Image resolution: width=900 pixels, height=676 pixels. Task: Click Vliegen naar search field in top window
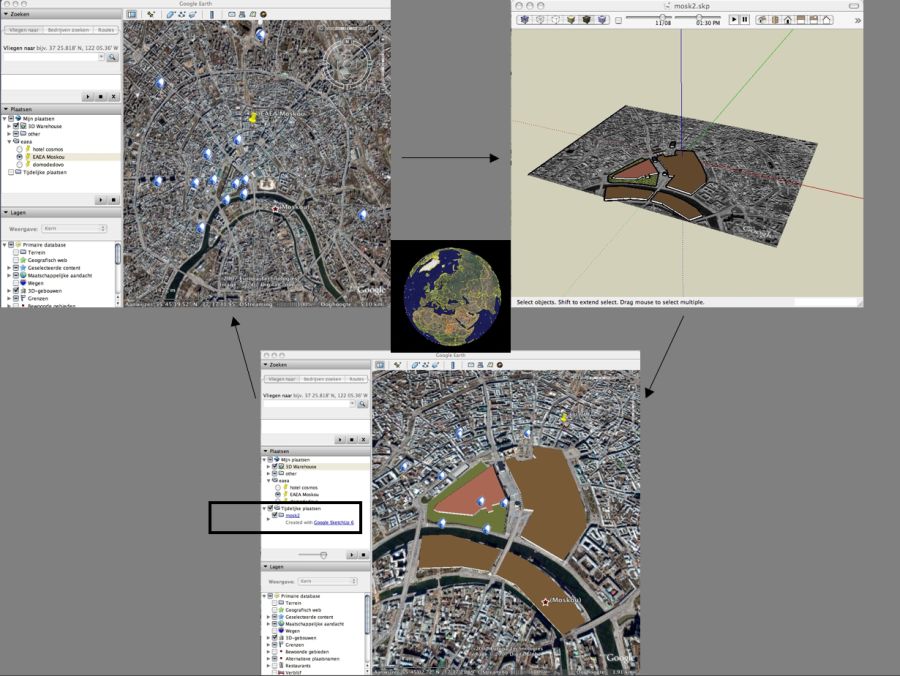point(53,57)
